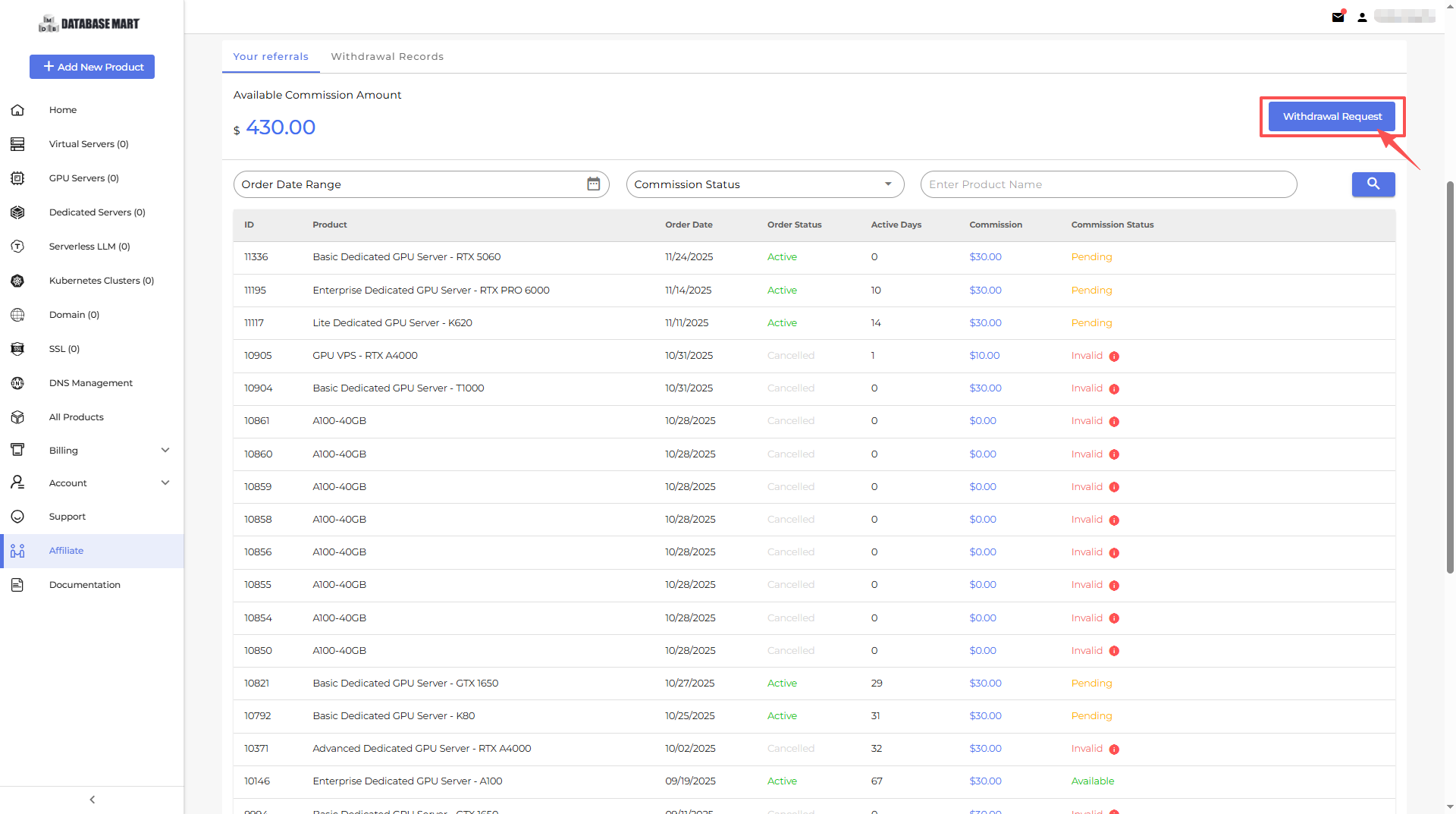Click the Affiliate sidebar icon

(17, 551)
